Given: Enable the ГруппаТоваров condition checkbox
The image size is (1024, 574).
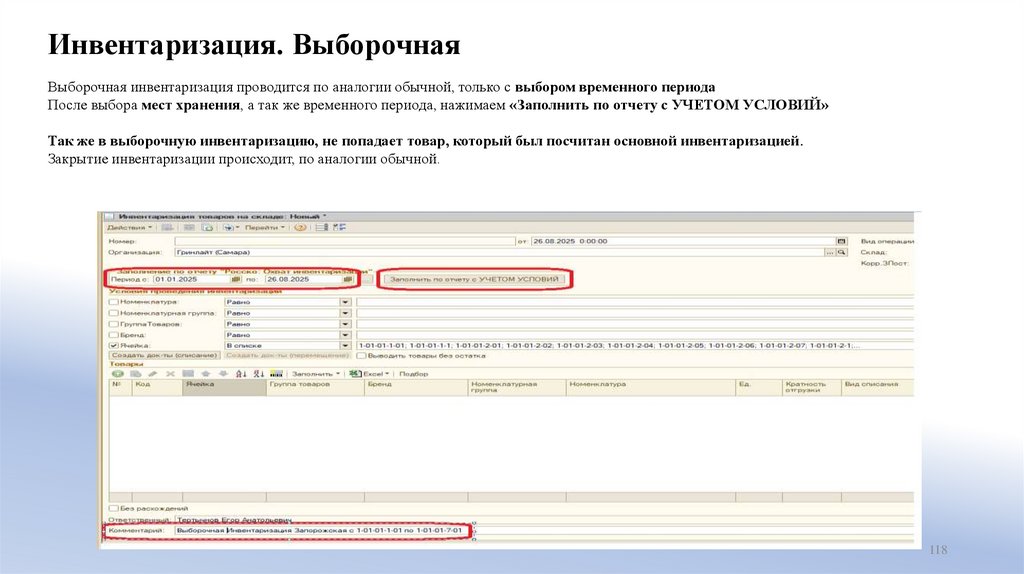Looking at the screenshot, I should point(114,324).
